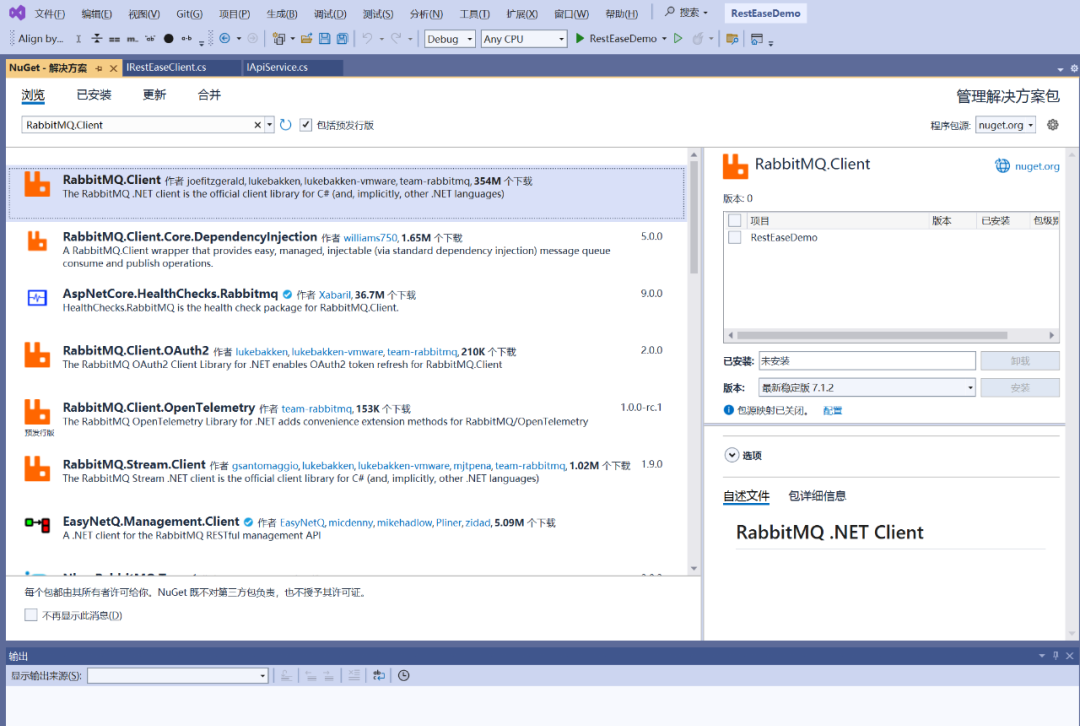
Task: Open the Git menu
Action: (x=189, y=14)
